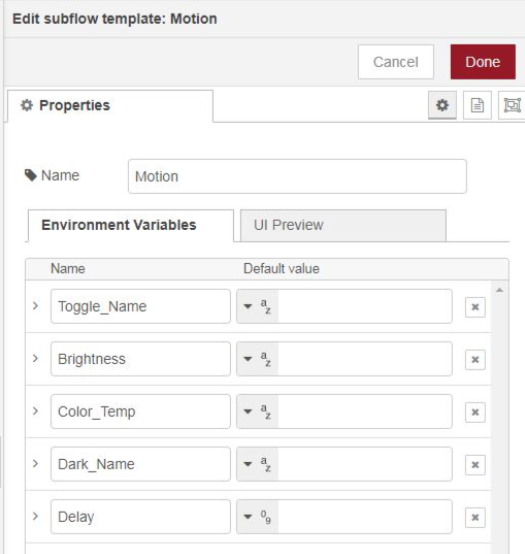Remove the Toggle_Name variable row

click(x=475, y=307)
